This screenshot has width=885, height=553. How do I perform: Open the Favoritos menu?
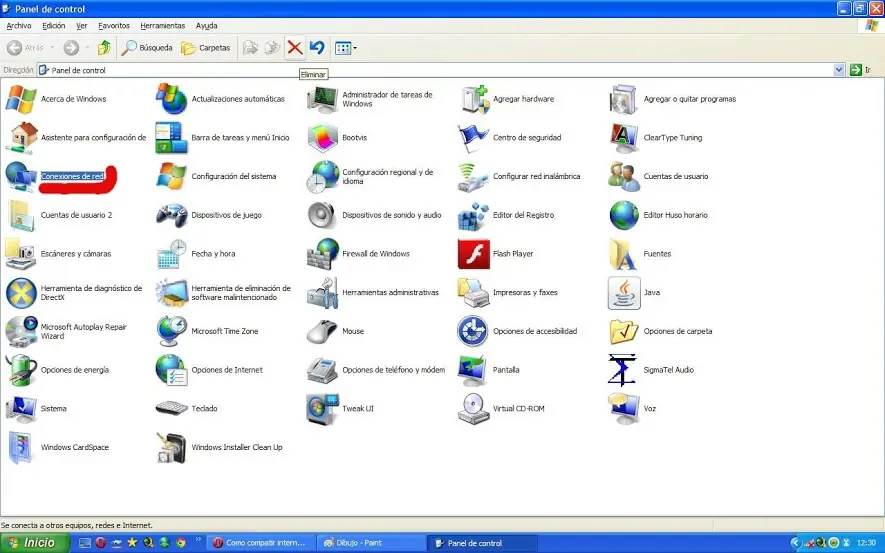114,26
